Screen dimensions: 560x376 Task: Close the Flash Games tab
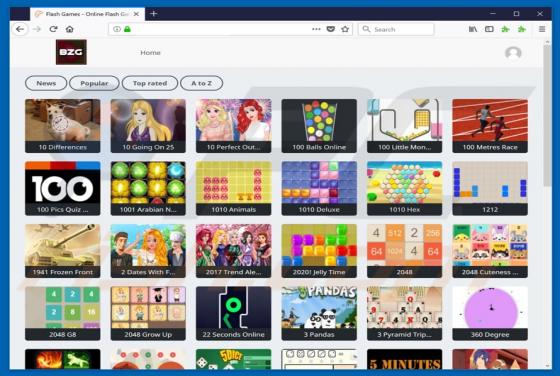pos(136,14)
